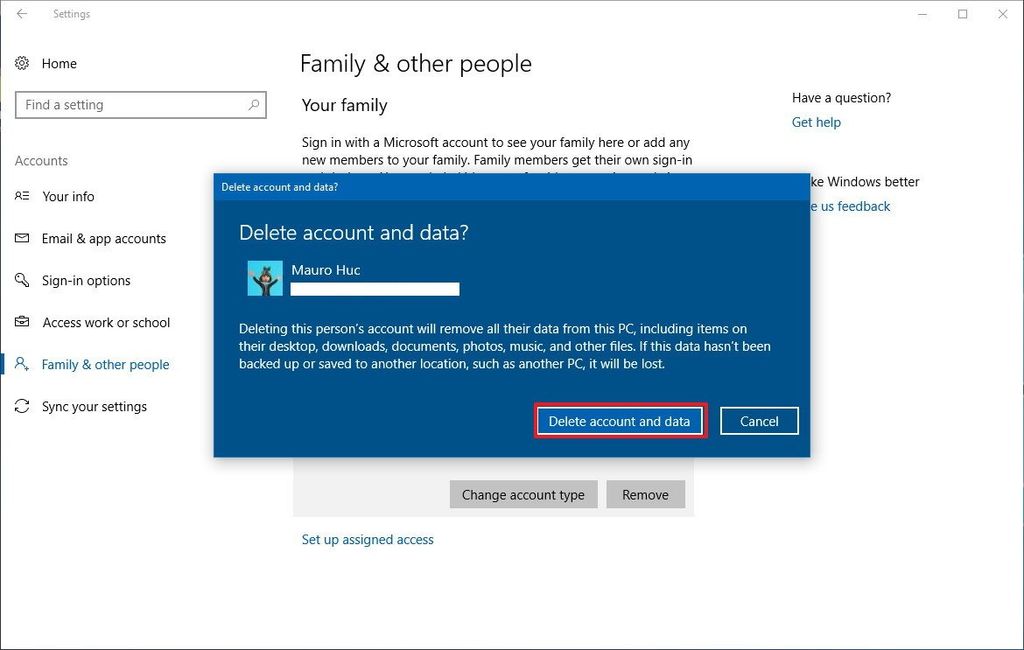Click the back arrow at top left
Screen dimensions: 1024x650
(20, 13)
